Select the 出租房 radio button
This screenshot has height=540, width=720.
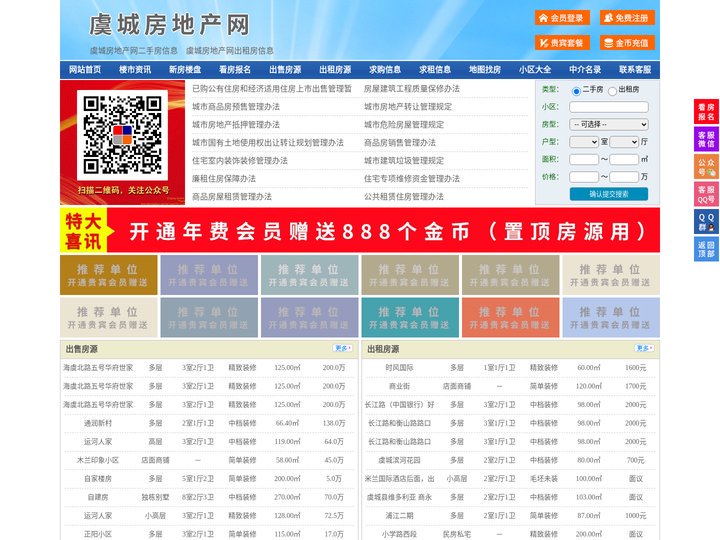coord(612,91)
